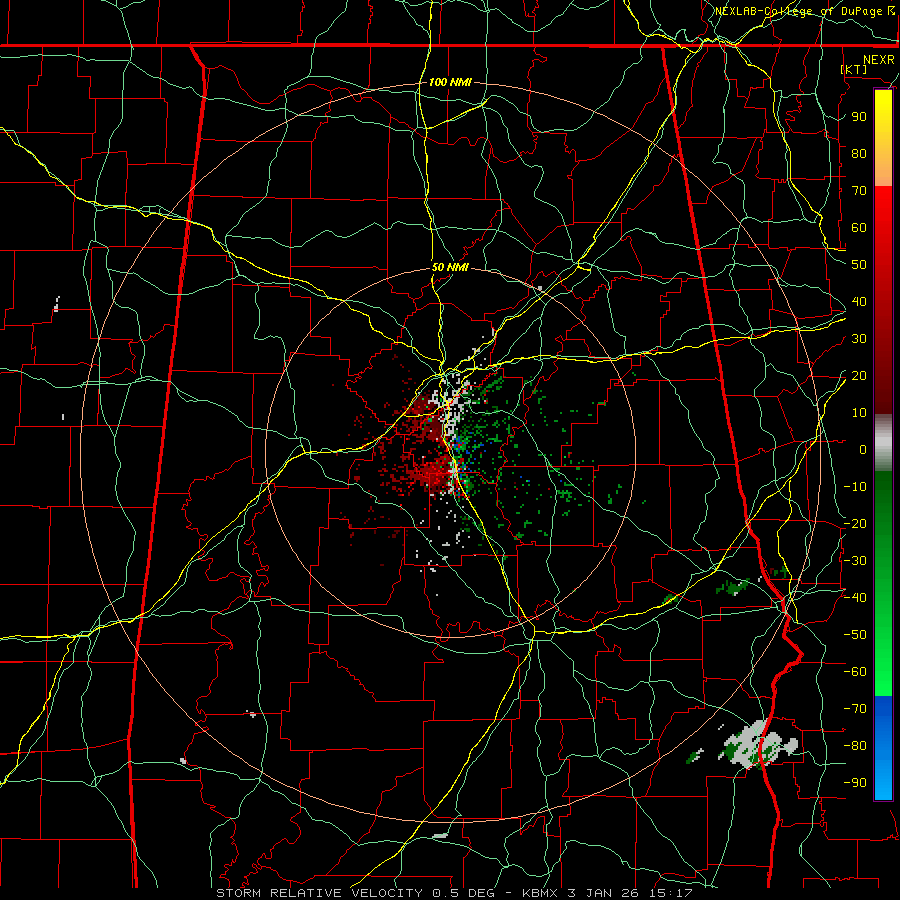The height and width of the screenshot is (900, 900).
Task: Select the "NEXR" label above the color scale
Action: click(x=878, y=60)
